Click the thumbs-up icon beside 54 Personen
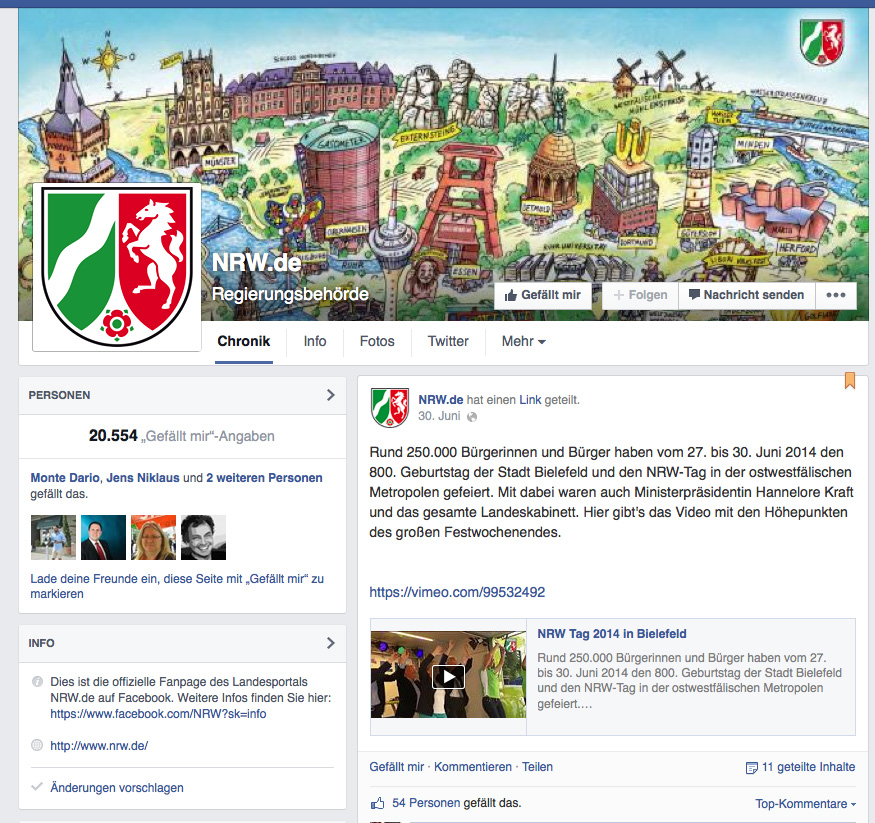 pos(378,803)
